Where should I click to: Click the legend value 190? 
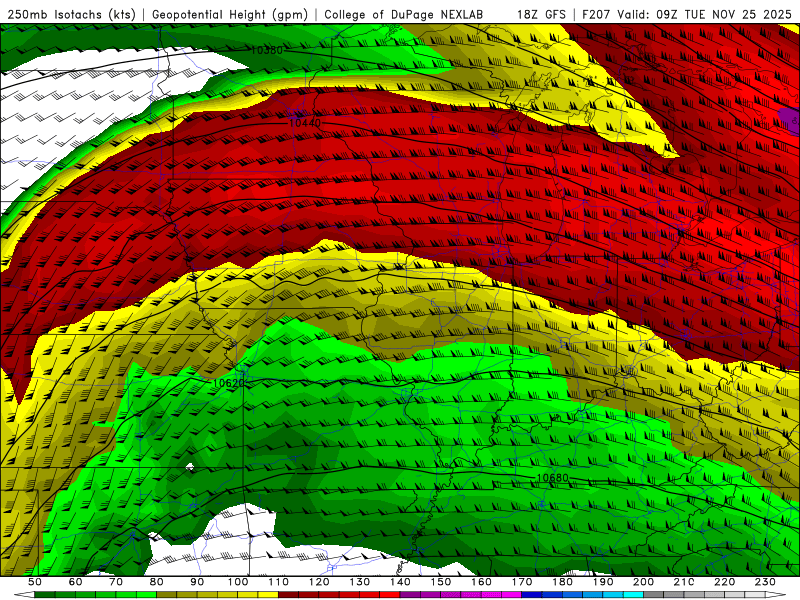pos(603,582)
